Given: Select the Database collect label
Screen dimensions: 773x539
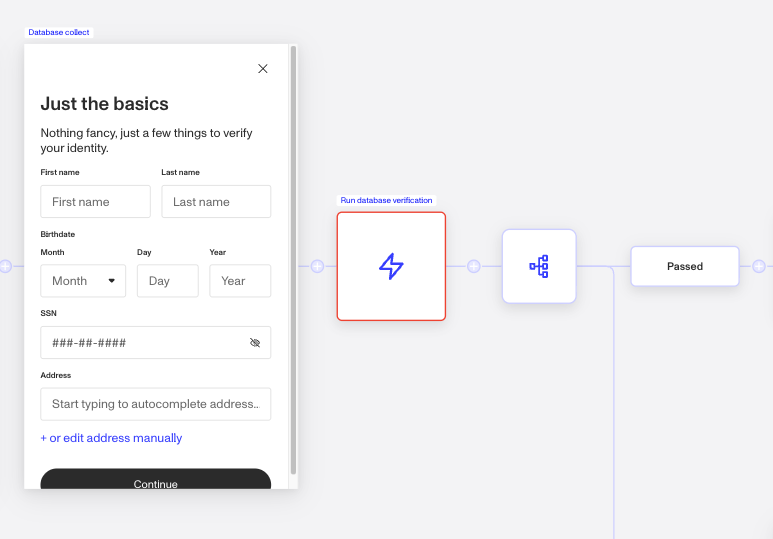Looking at the screenshot, I should click(x=59, y=32).
